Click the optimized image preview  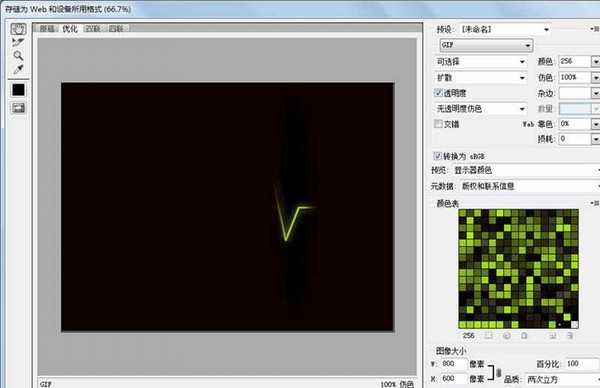(227, 207)
